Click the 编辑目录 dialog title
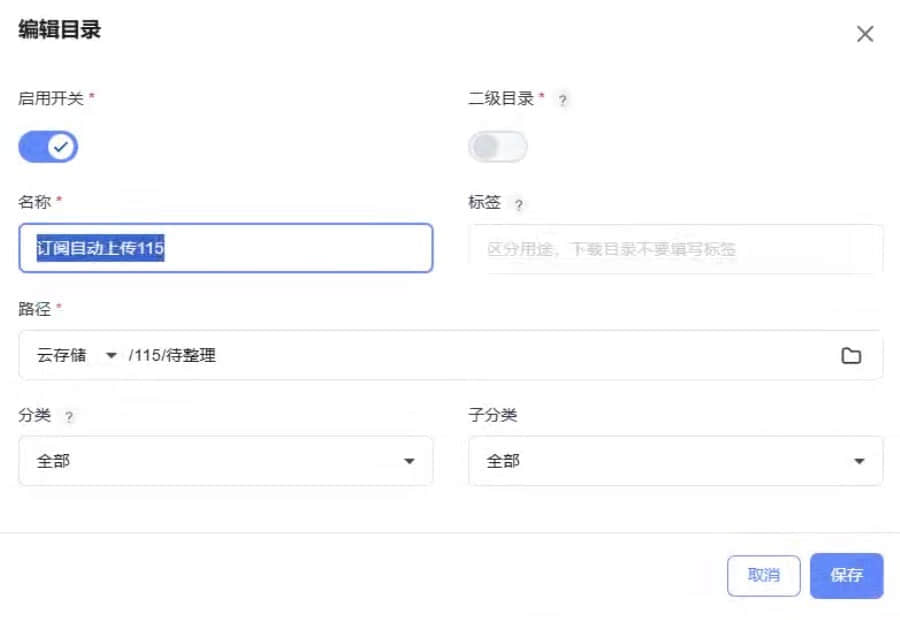900x620 pixels. (60, 30)
